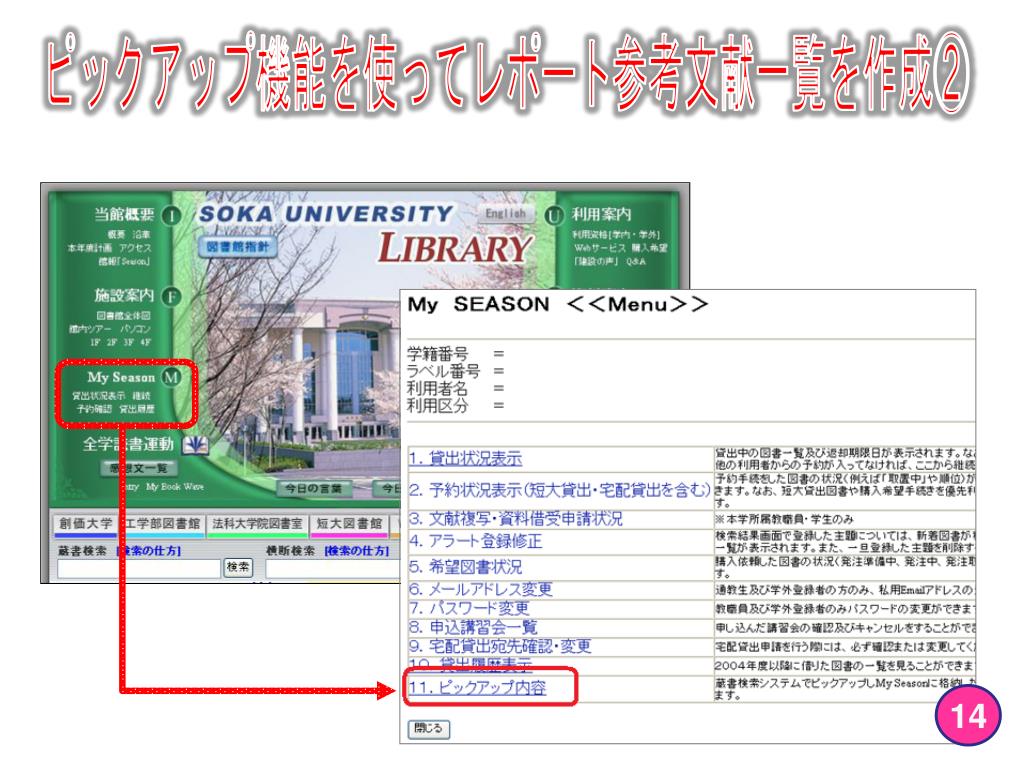Viewport: 1024px width, 768px height.
Task: Click 図書館全体図 under 施設案内
Action: tap(124, 316)
